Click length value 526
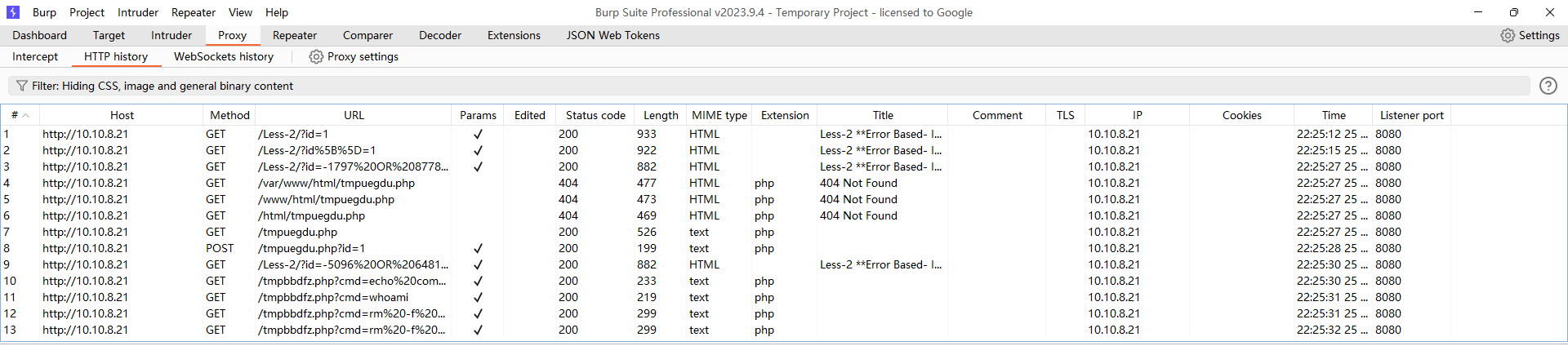This screenshot has width=1568, height=346. (x=647, y=232)
